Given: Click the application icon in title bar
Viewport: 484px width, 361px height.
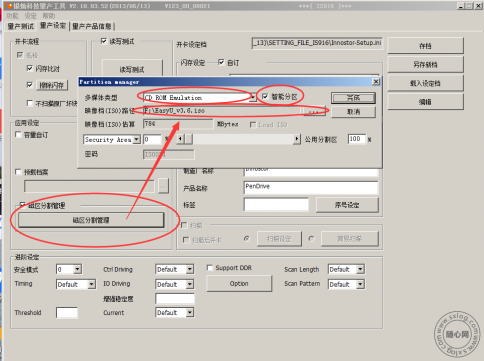Looking at the screenshot, I should [9, 6].
